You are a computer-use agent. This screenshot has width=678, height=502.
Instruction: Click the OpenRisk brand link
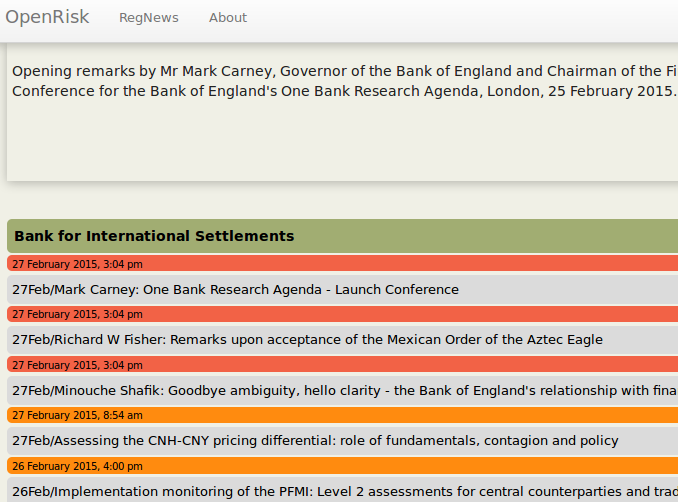(47, 17)
